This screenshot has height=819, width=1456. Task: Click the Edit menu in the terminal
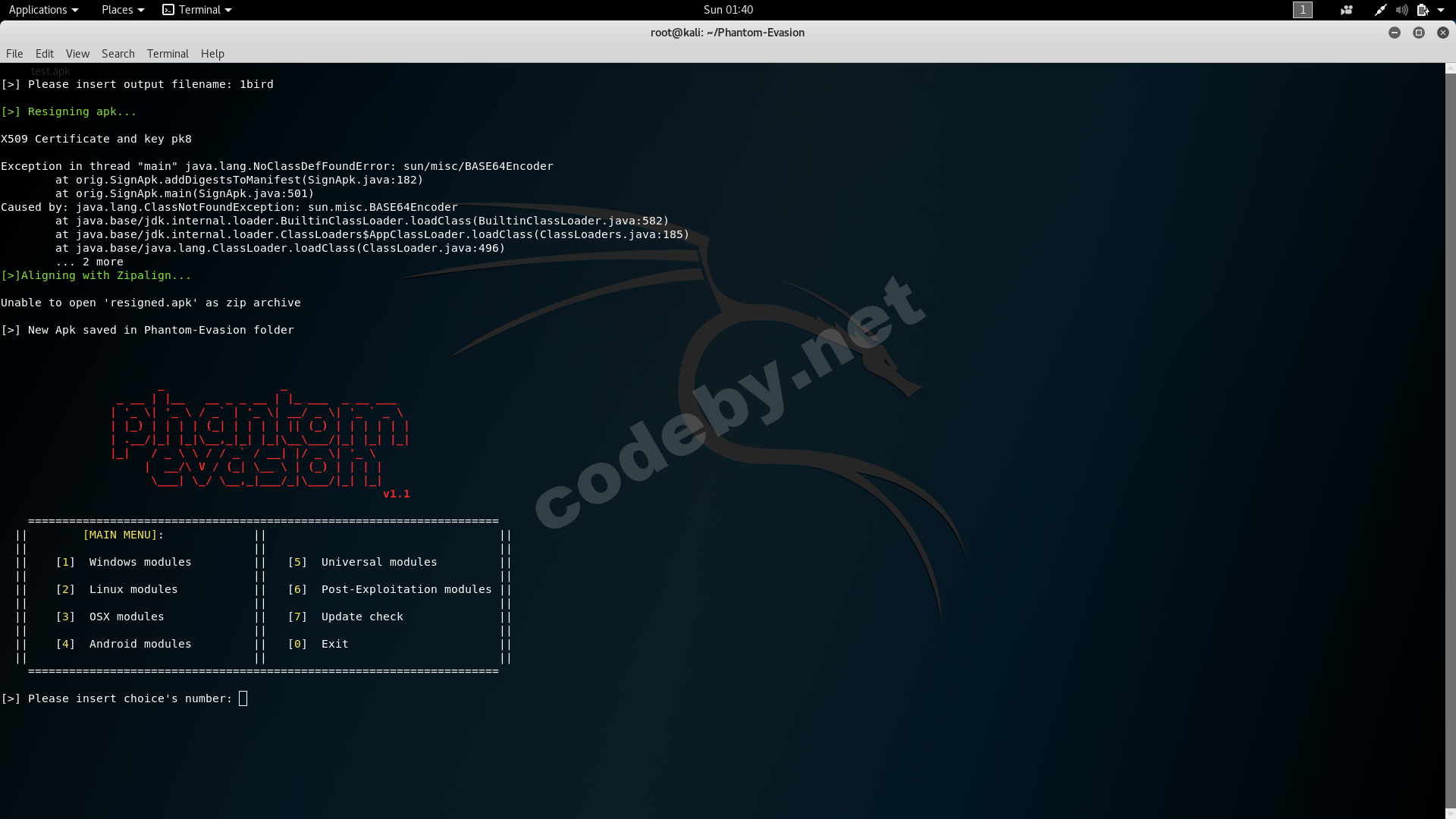[x=44, y=53]
